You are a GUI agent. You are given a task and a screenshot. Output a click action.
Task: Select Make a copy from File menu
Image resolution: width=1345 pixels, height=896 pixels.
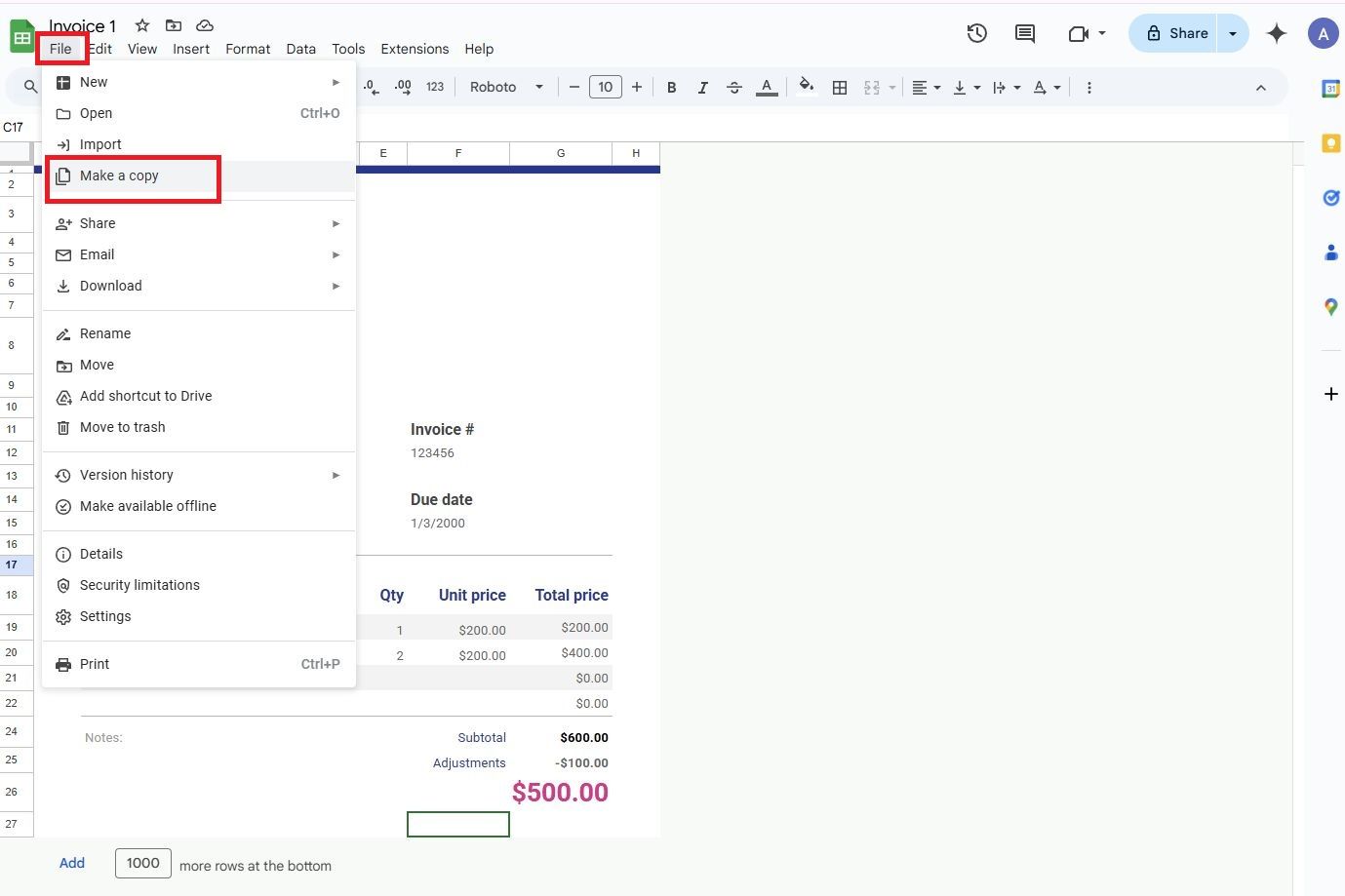click(119, 175)
